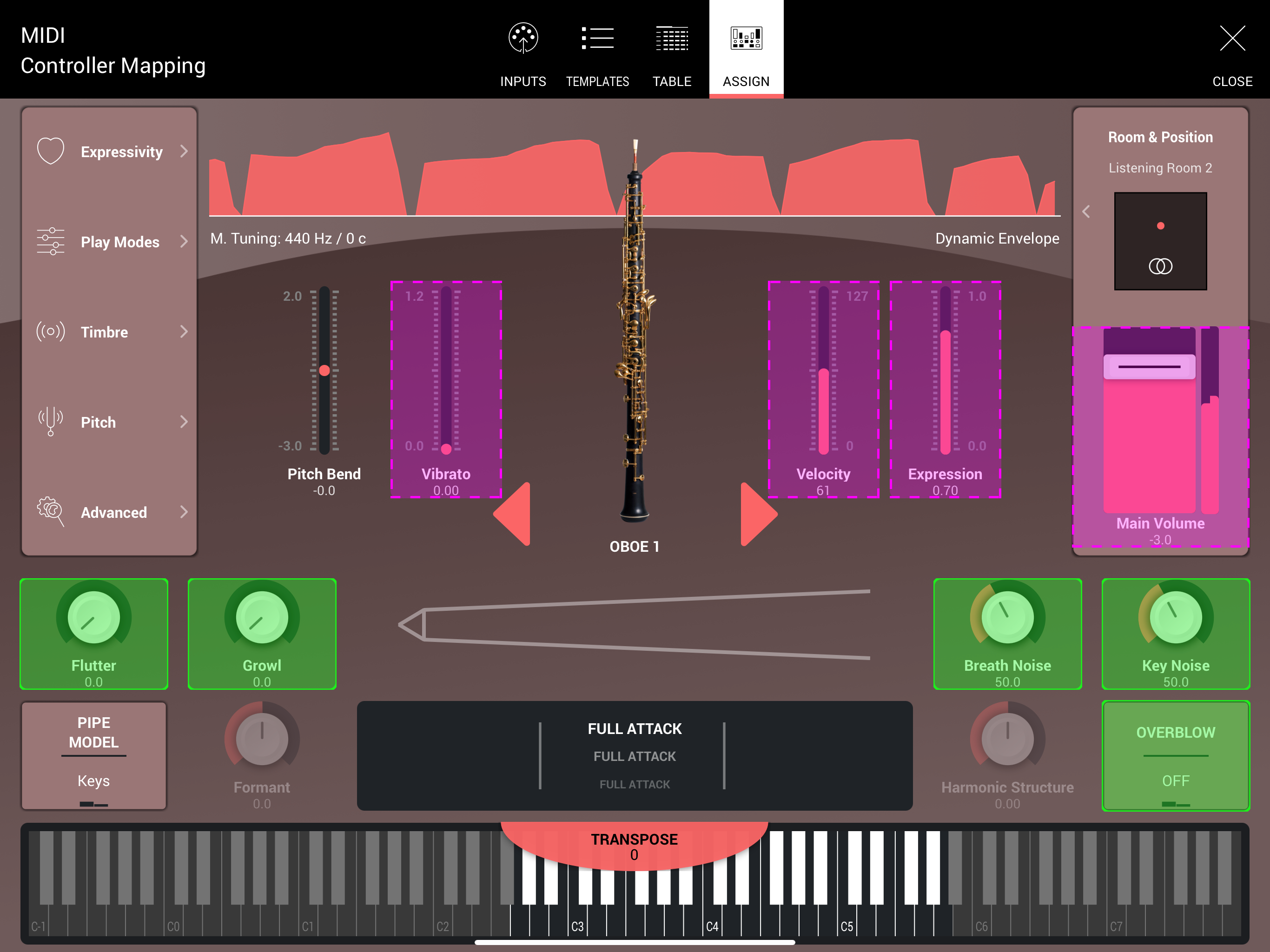The image size is (1270, 952).
Task: Click the TRANSPOSE button
Action: tap(635, 846)
